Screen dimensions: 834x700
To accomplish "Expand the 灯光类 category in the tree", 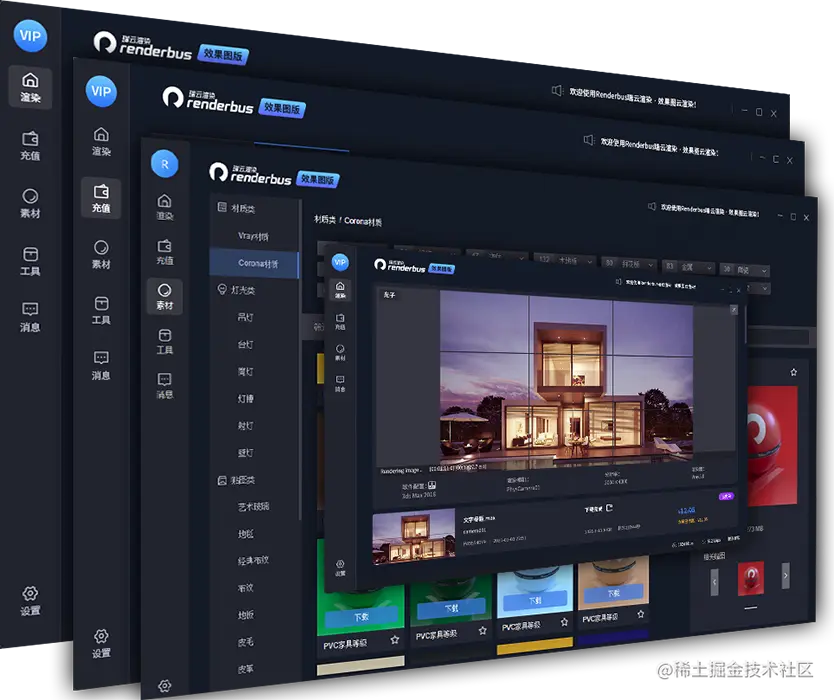I will pos(236,289).
